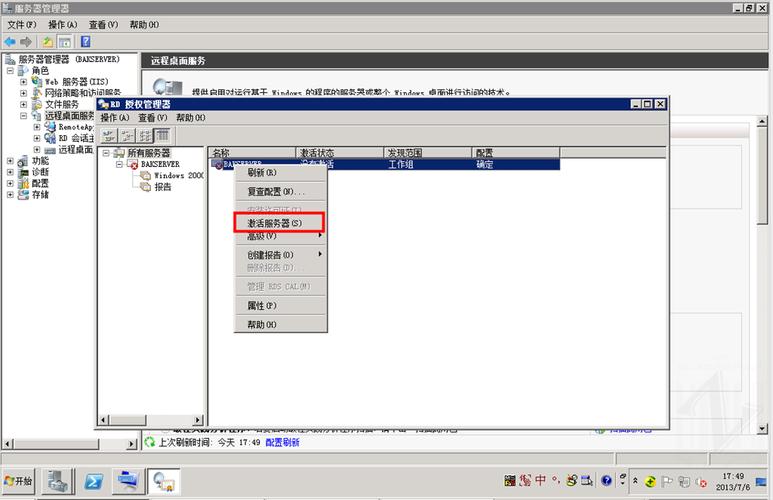The image size is (773, 500).
Task: Expand the 文件服务 node
Action: [x=24, y=105]
